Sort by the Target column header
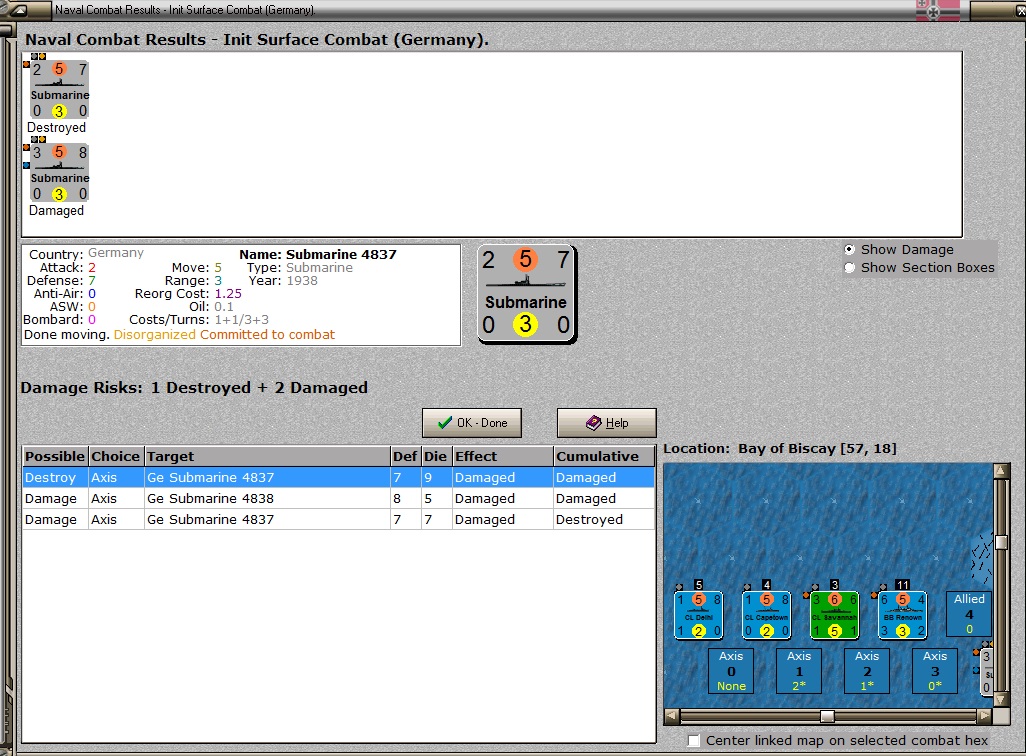Image resolution: width=1026 pixels, height=756 pixels. [x=266, y=456]
